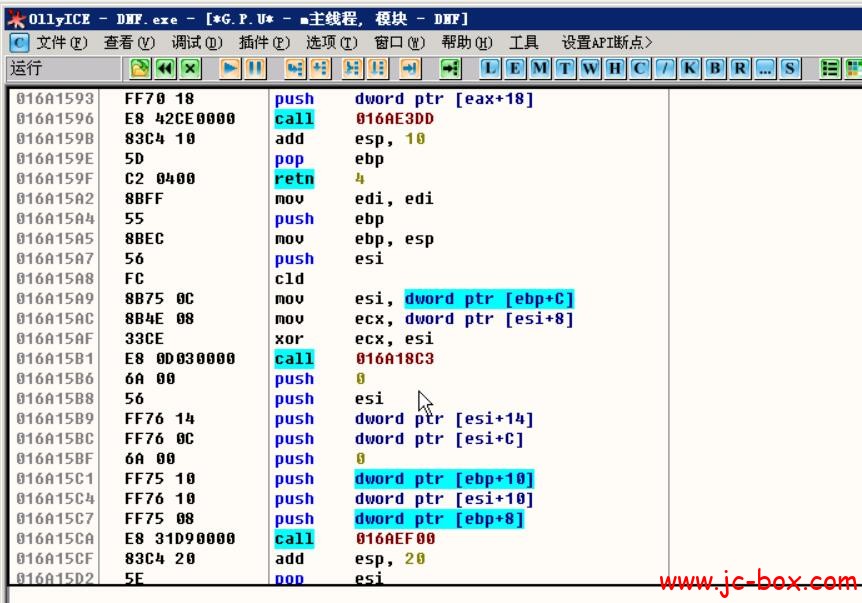Open breakpoints with the B button
The height and width of the screenshot is (603, 862).
(x=715, y=69)
